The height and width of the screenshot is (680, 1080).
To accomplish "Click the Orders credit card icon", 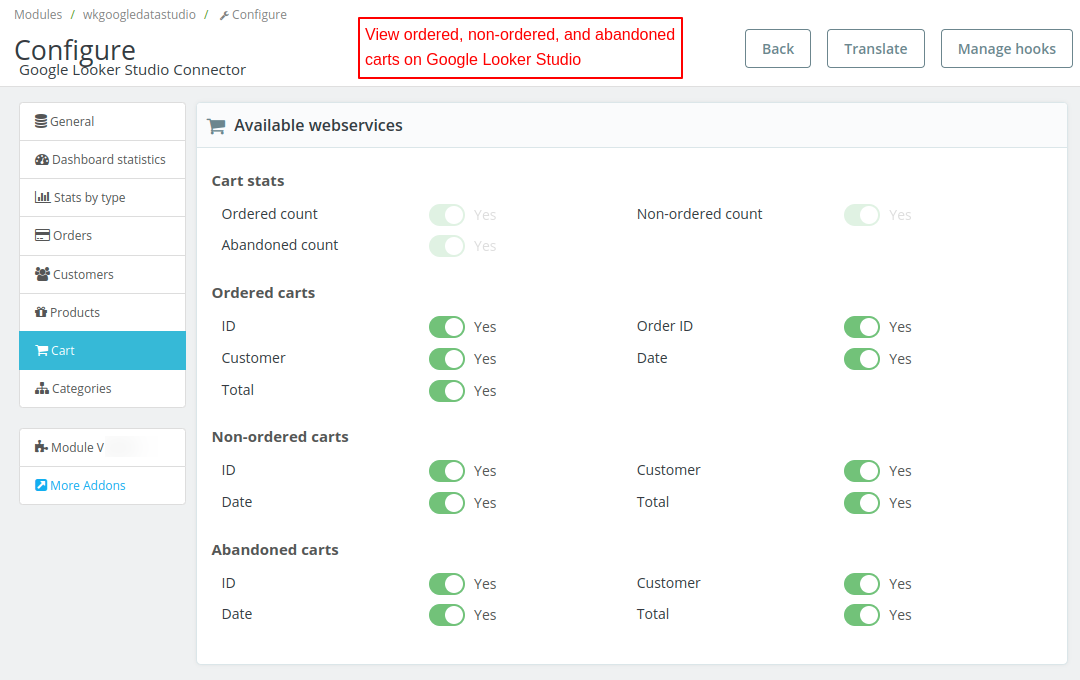I will click(x=42, y=236).
